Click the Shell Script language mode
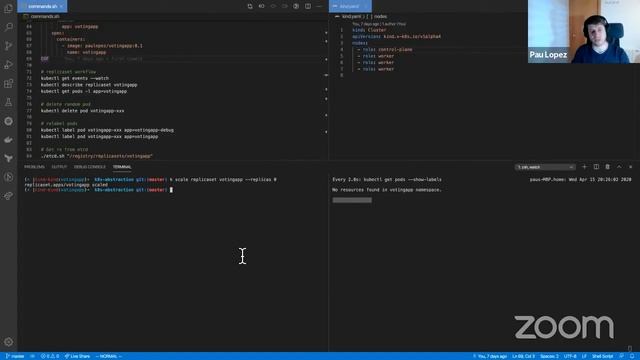 pyautogui.click(x=602, y=356)
